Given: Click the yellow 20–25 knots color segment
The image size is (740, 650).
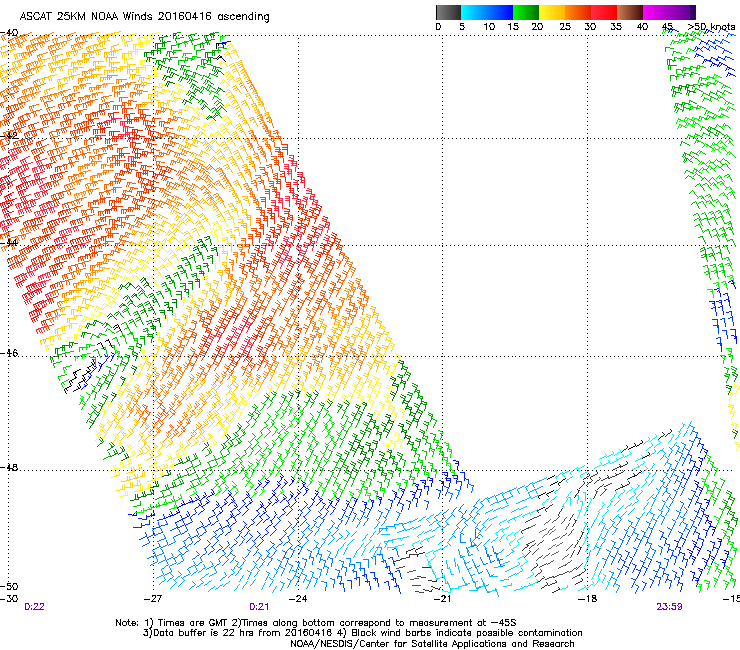Looking at the screenshot, I should pos(552,12).
